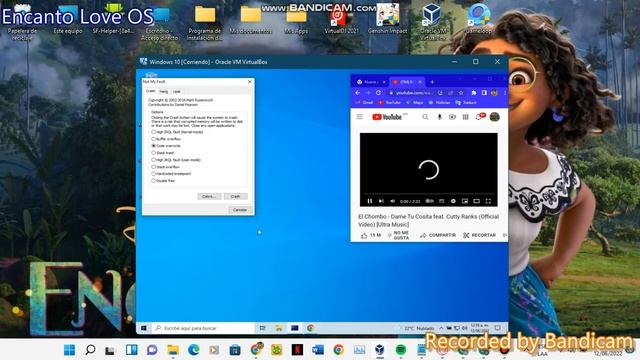Image resolution: width=640 pixels, height=360 pixels.
Task: Open File Explorer in the VM taskbar
Action: pos(279,328)
